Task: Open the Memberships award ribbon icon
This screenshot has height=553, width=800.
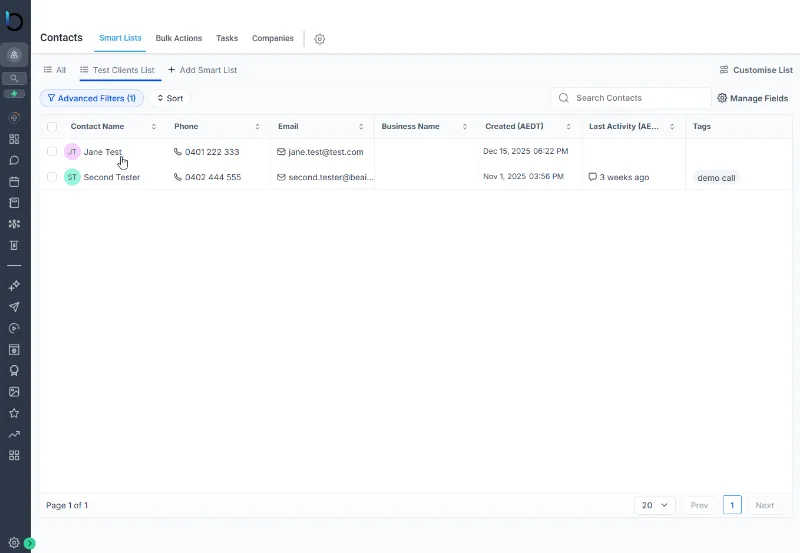Action: pos(14,371)
